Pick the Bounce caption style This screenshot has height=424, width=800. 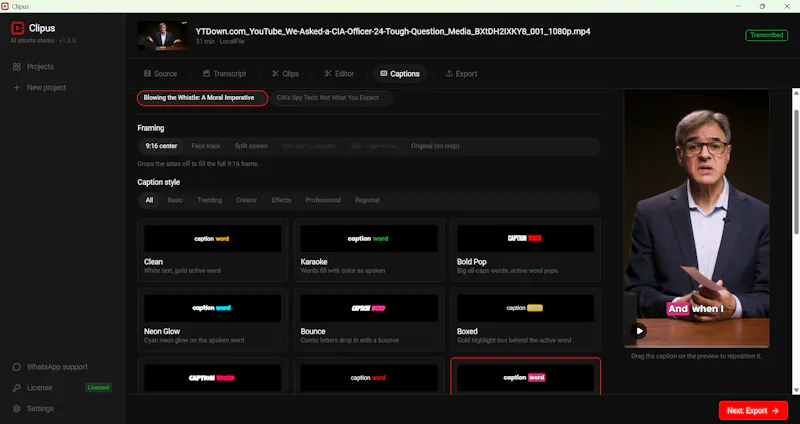[x=369, y=319]
